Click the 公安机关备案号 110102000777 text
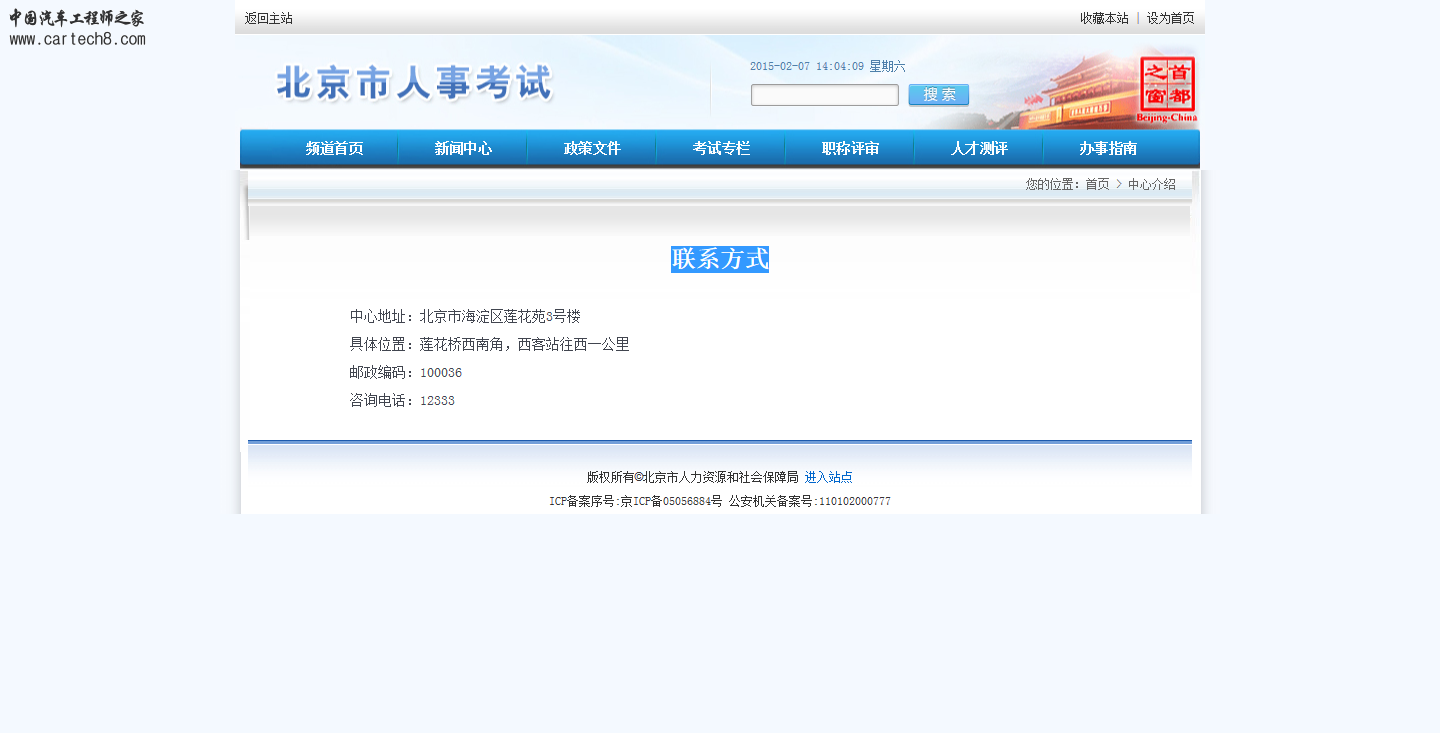This screenshot has height=733, width=1440. pyautogui.click(x=809, y=501)
